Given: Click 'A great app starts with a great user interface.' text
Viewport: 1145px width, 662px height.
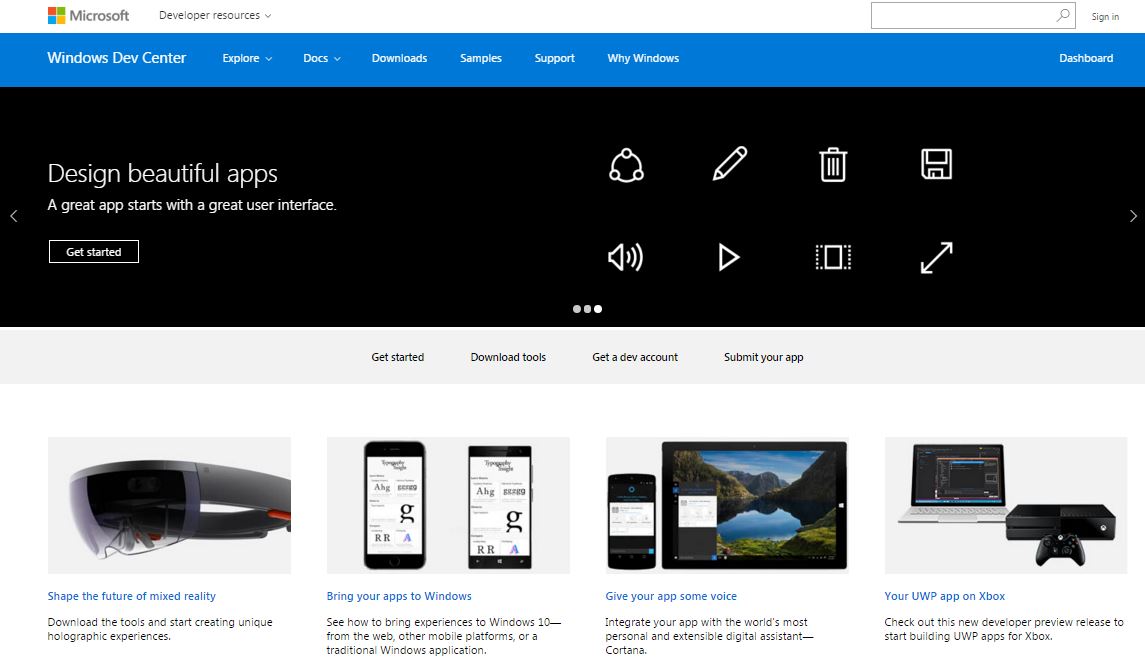Looking at the screenshot, I should [192, 205].
